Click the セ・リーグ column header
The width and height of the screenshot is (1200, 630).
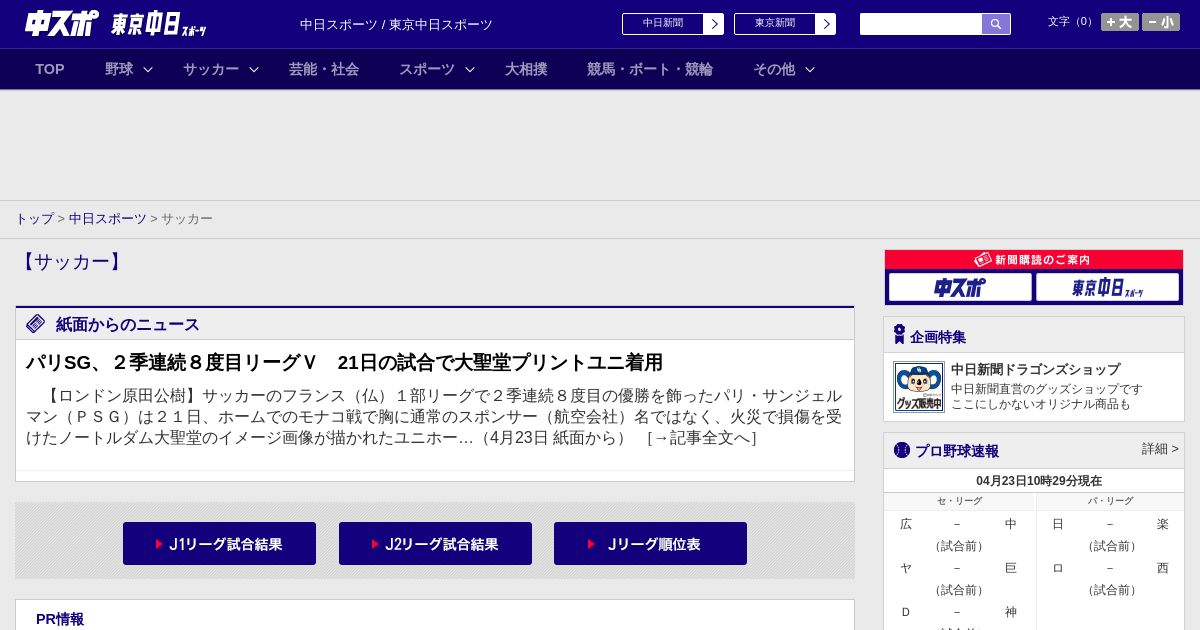coord(959,501)
